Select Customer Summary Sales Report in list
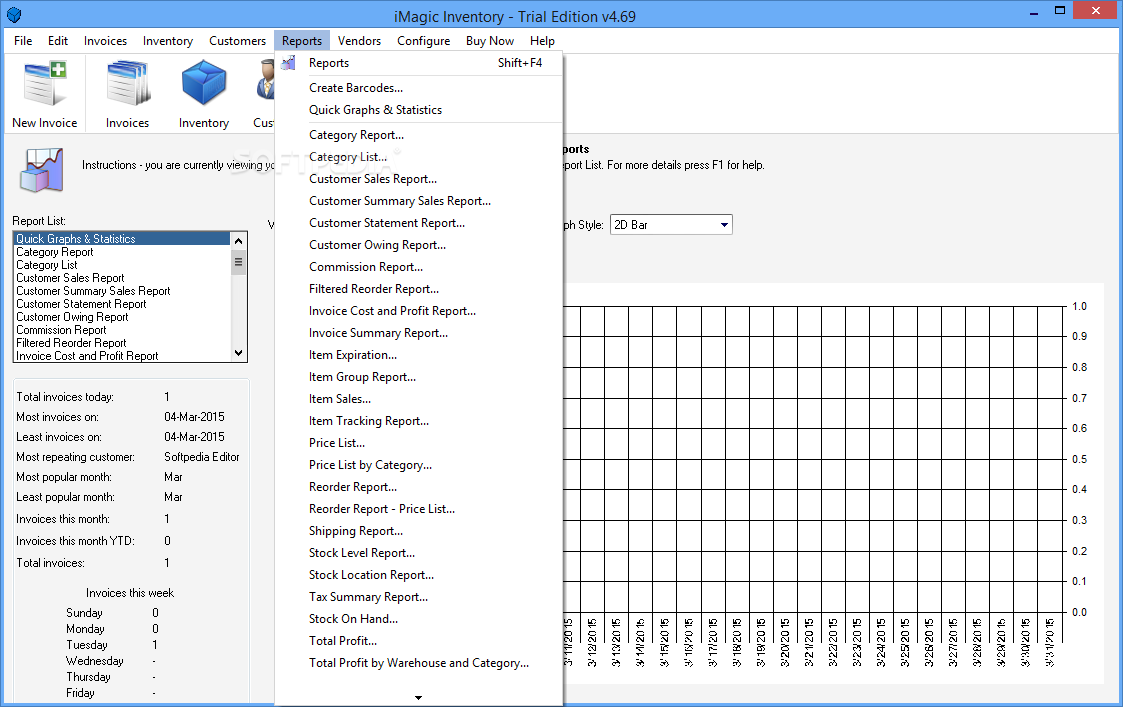 (x=122, y=291)
